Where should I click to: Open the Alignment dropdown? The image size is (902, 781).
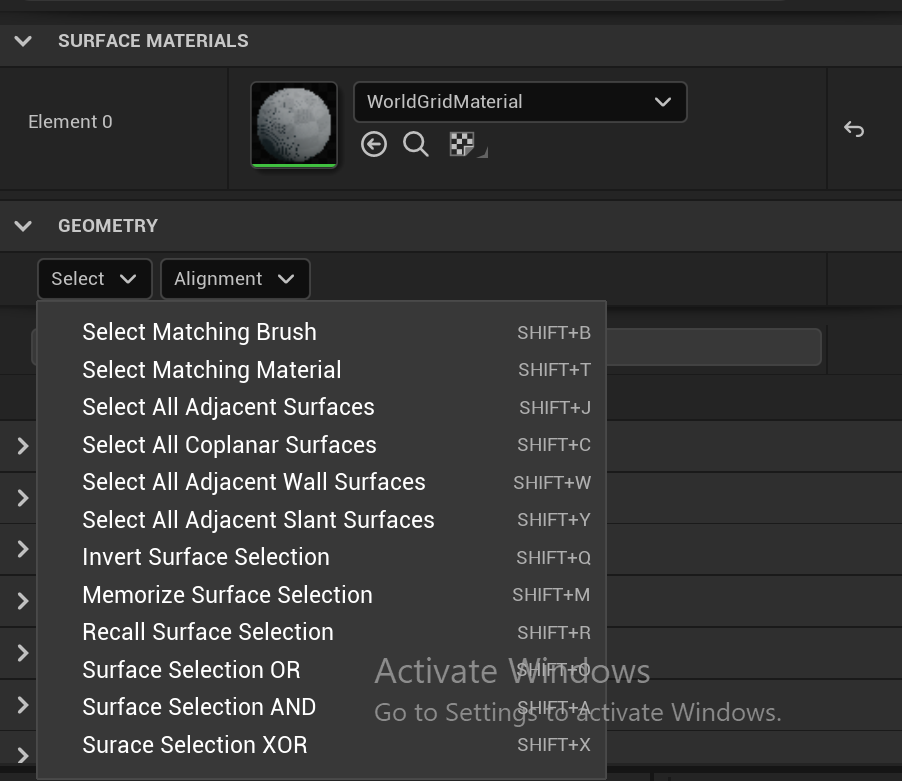(x=235, y=279)
